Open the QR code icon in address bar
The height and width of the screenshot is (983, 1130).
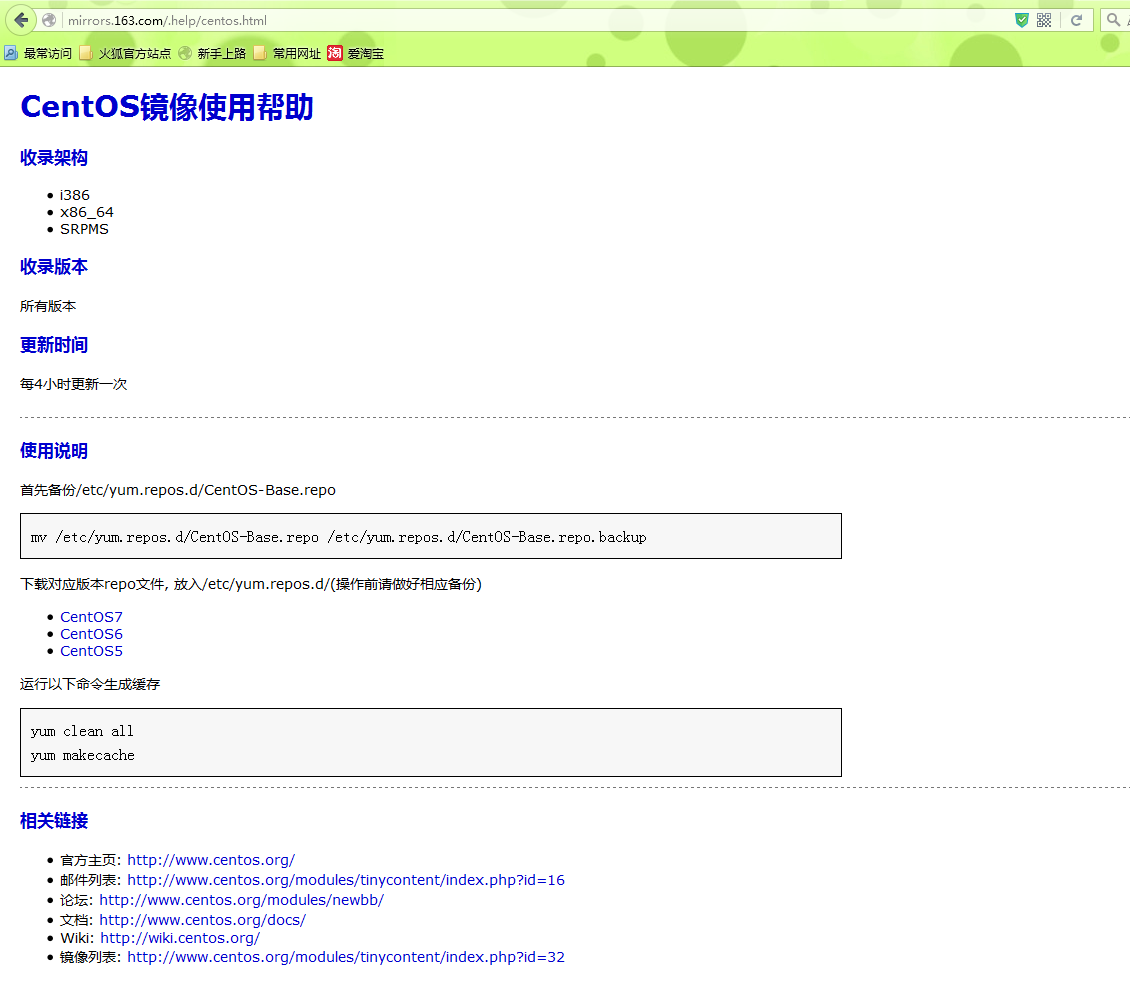pyautogui.click(x=1044, y=20)
